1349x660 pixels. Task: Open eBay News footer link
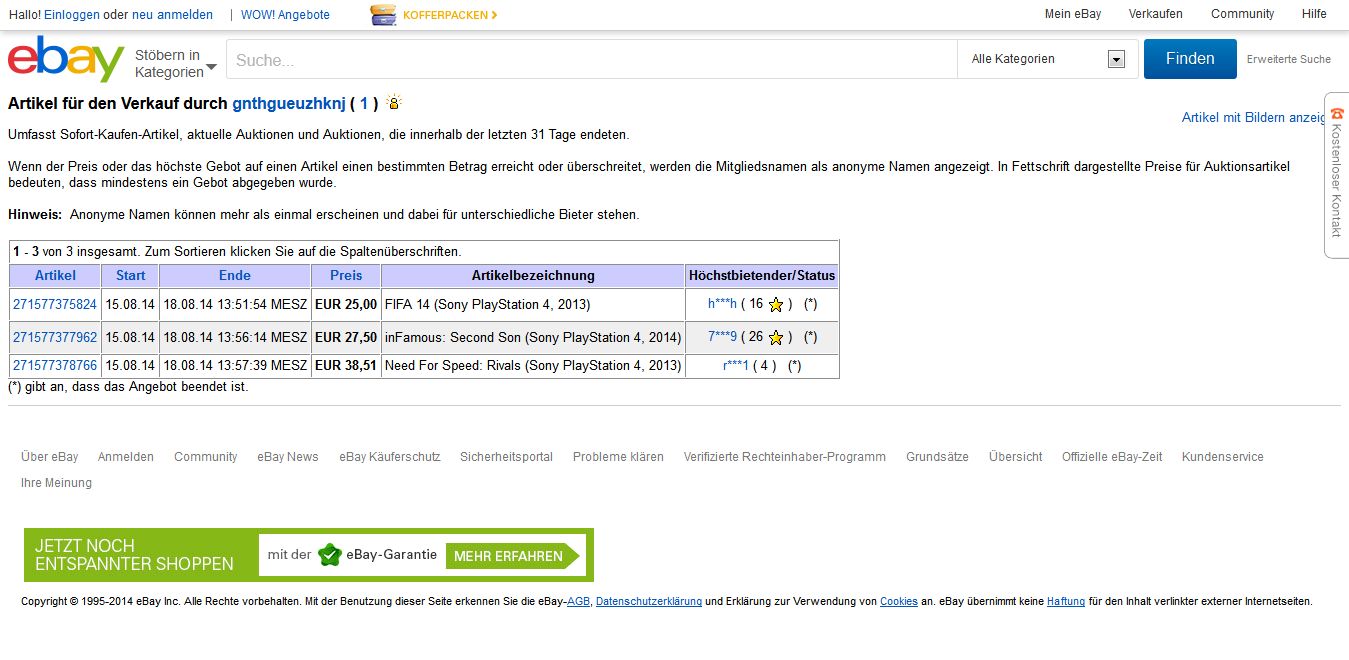point(288,457)
